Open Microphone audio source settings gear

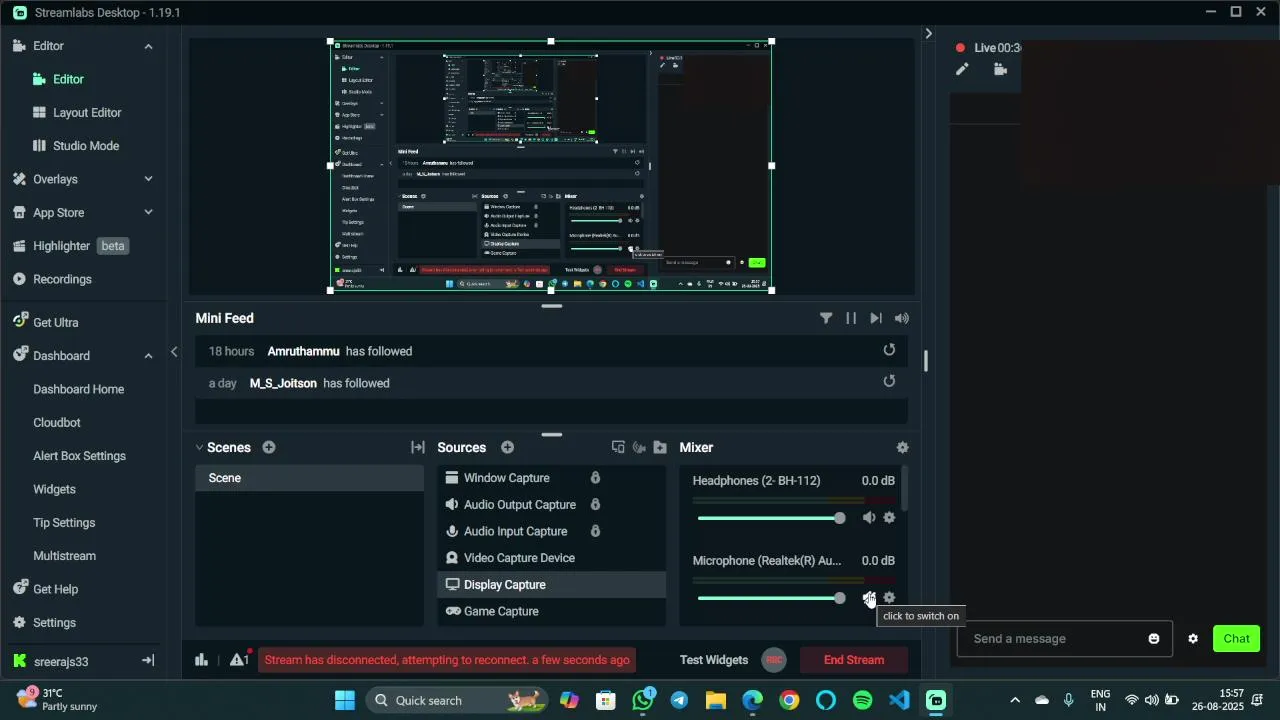889,598
